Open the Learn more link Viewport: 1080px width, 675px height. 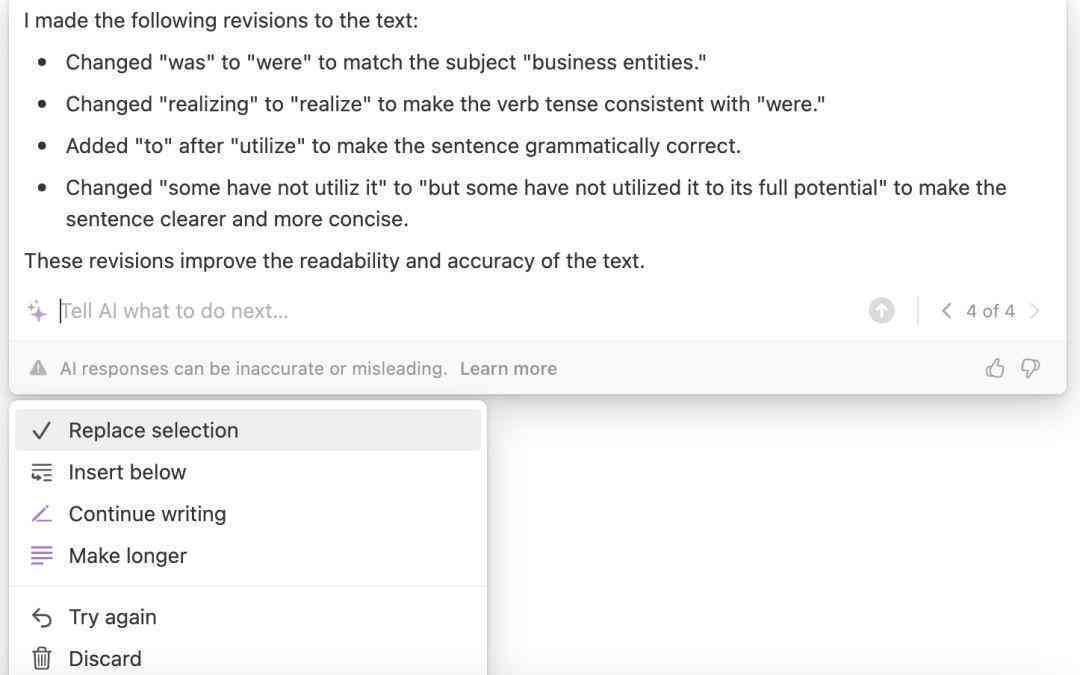tap(508, 368)
